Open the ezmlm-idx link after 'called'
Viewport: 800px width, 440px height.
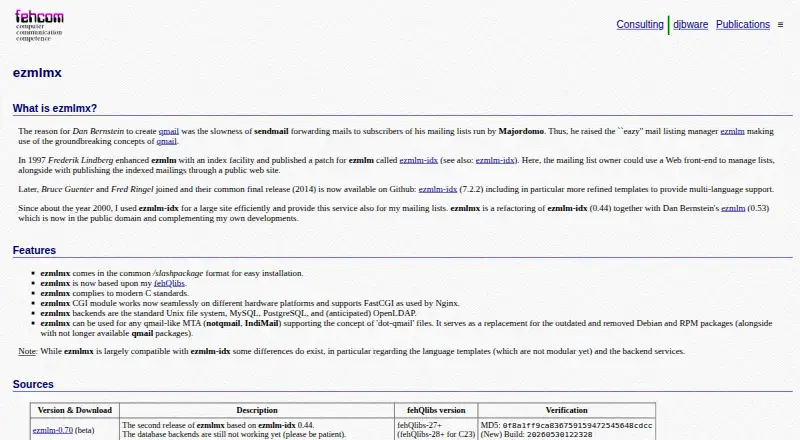pyautogui.click(x=418, y=160)
